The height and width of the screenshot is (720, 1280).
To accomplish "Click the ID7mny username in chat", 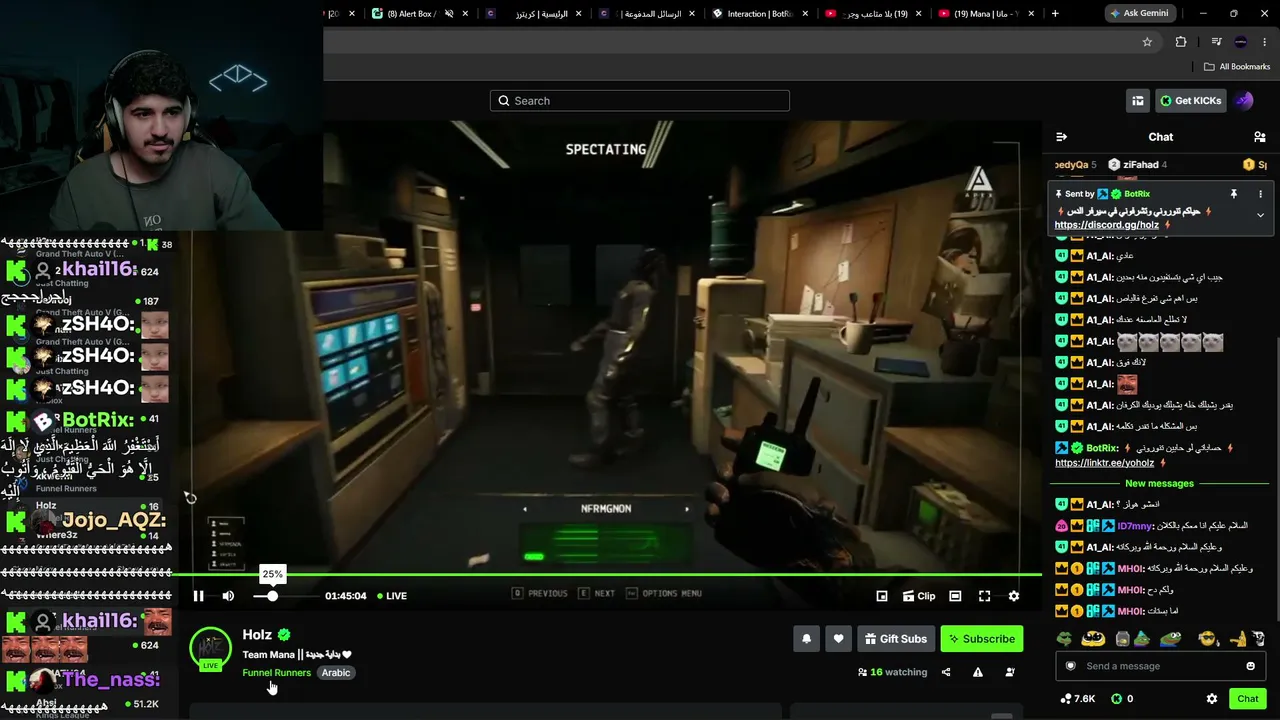I will (x=1134, y=526).
